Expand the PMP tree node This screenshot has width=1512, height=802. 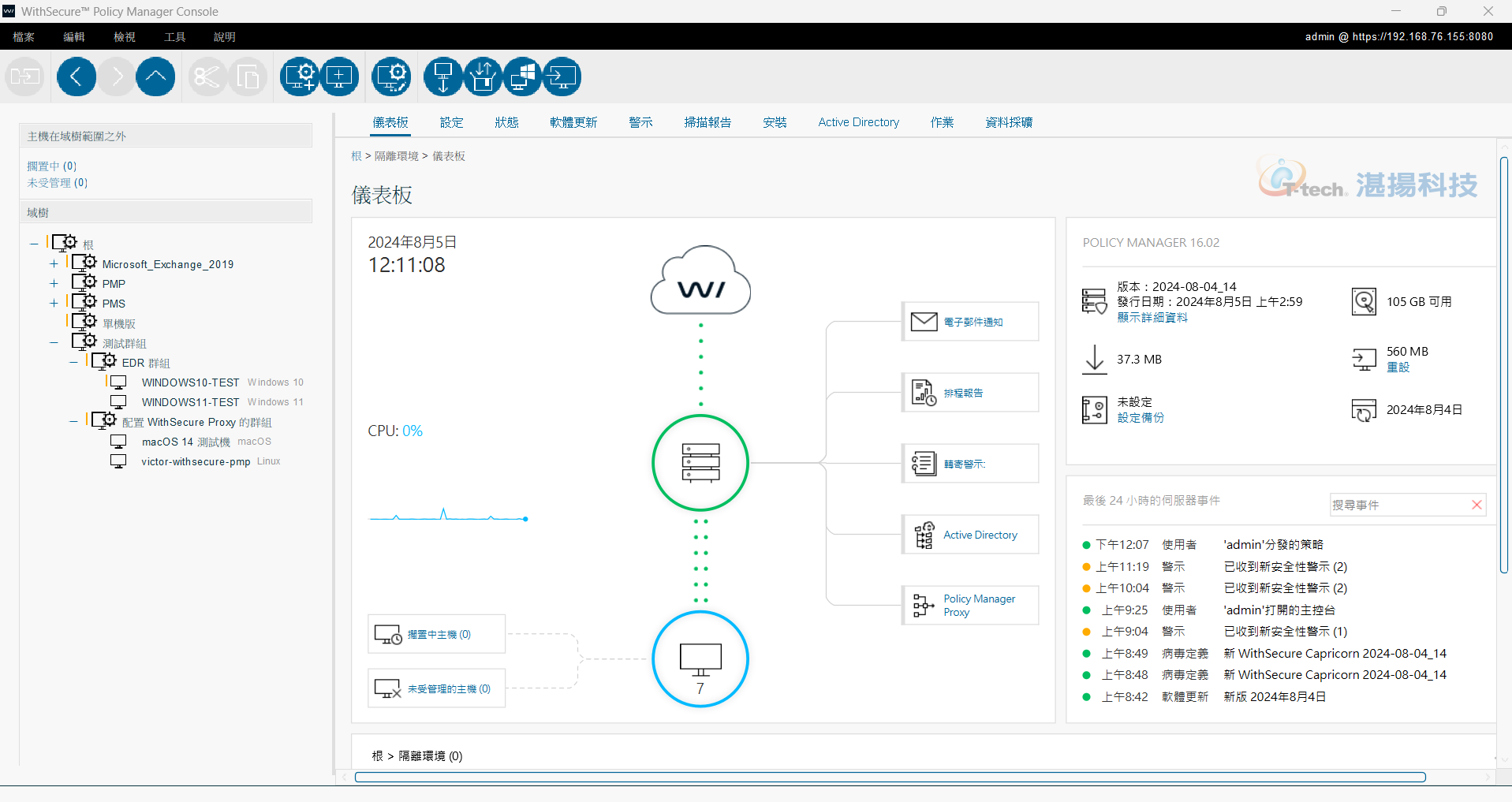(x=54, y=284)
